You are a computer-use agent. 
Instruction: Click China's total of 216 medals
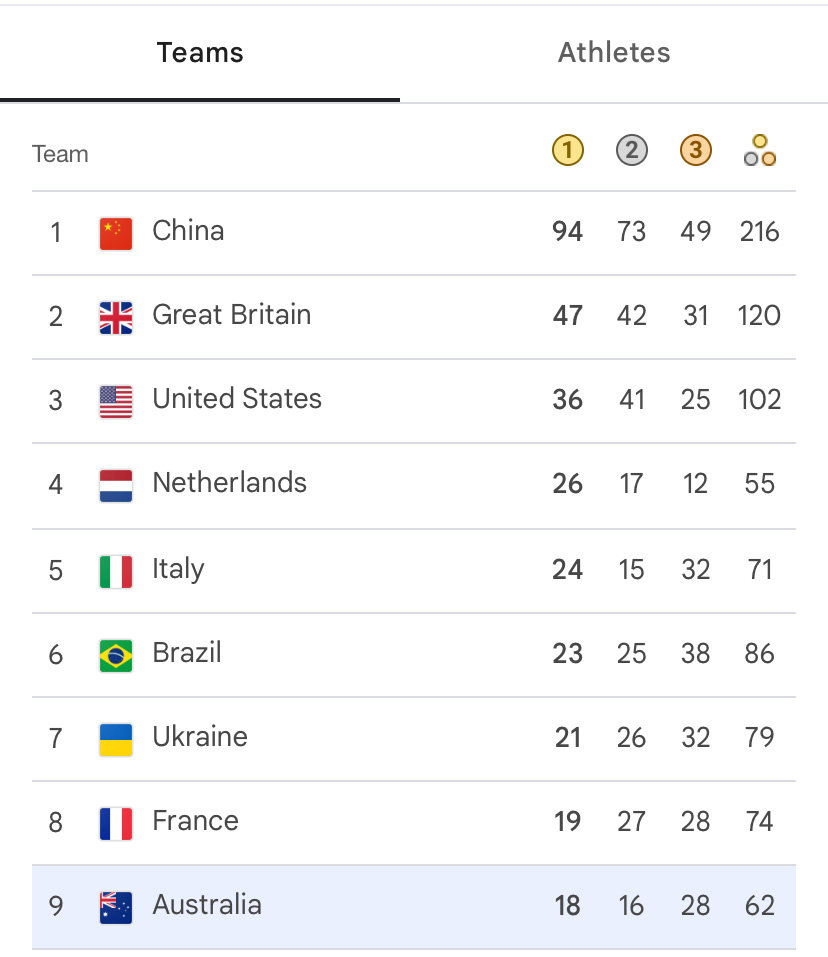pos(760,232)
